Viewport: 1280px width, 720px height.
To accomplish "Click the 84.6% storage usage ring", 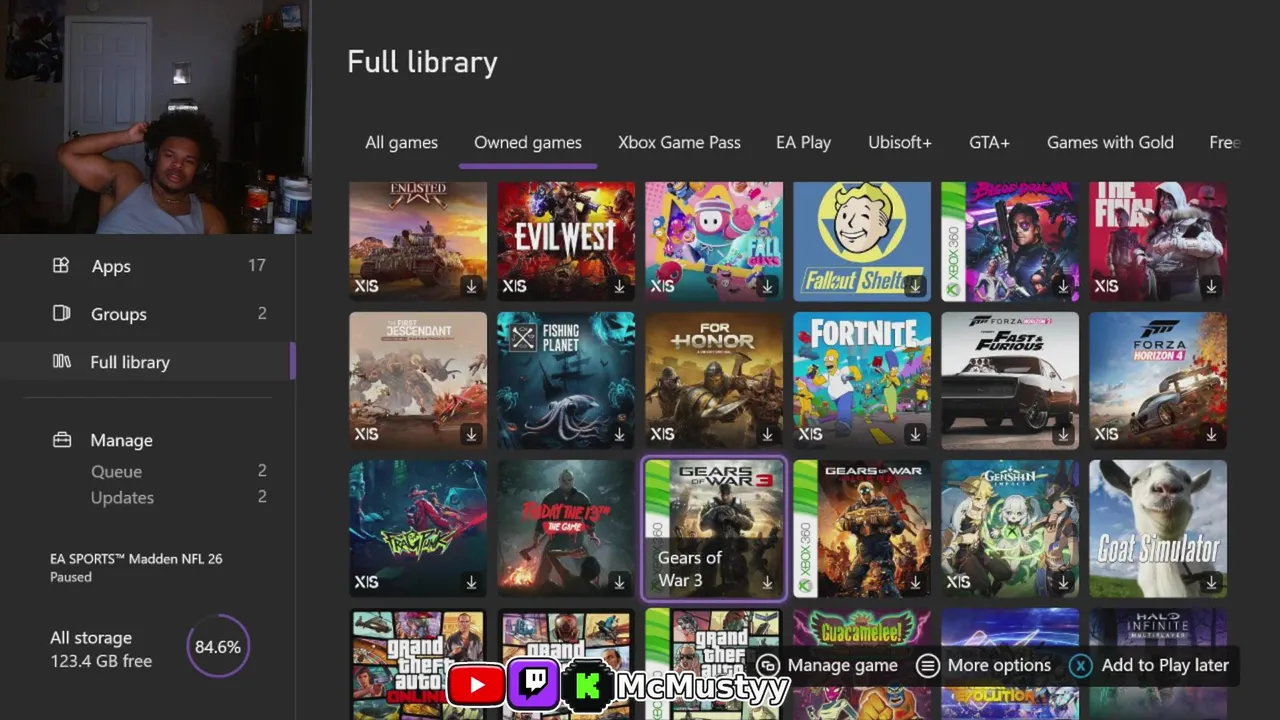I will coord(218,647).
